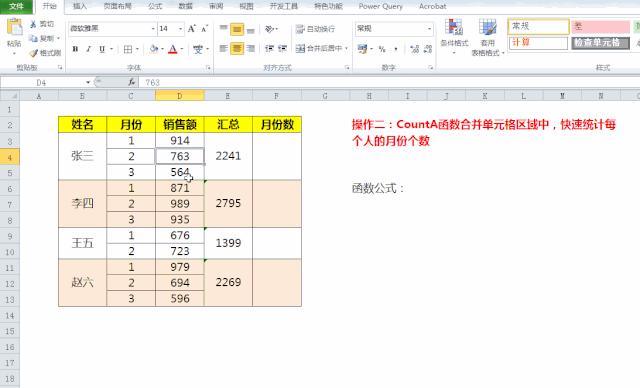Image resolution: width=640 pixels, height=388 pixels.
Task: Apply red font color with the A icon
Action: tap(173, 49)
